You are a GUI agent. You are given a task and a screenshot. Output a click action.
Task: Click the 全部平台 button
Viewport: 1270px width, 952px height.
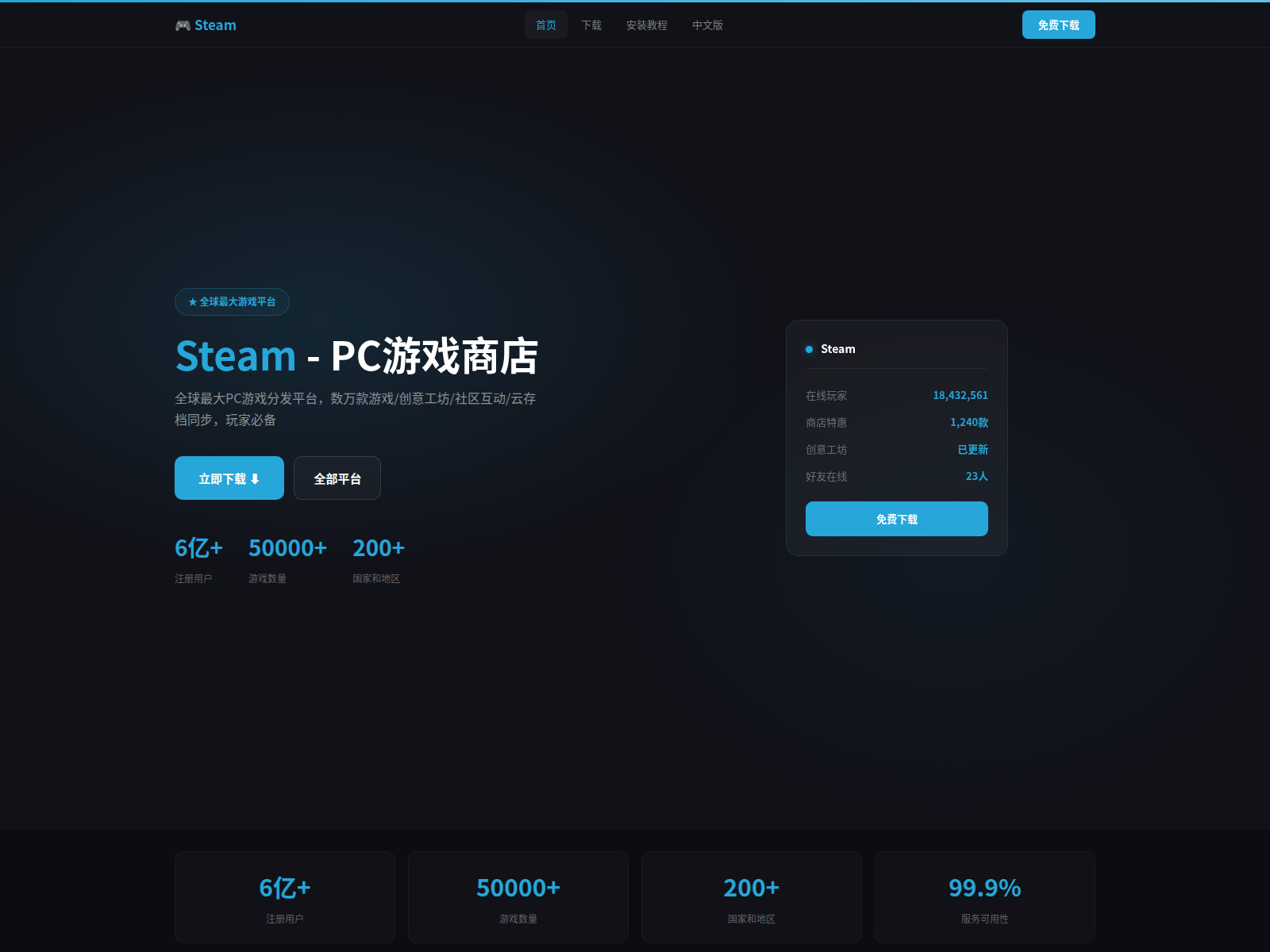[x=337, y=478]
